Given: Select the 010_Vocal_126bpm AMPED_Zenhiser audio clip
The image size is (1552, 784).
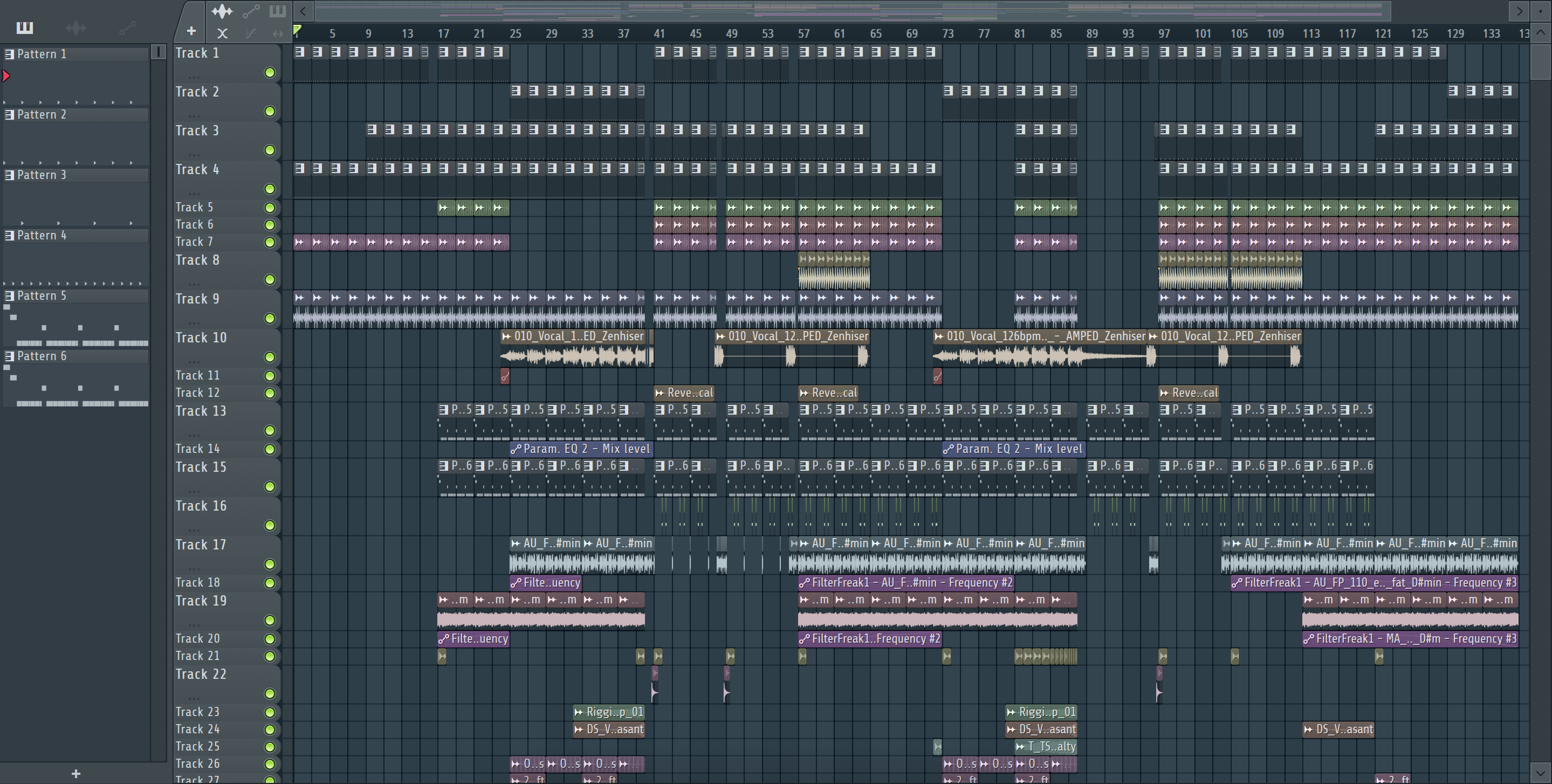Looking at the screenshot, I should coord(1040,348).
